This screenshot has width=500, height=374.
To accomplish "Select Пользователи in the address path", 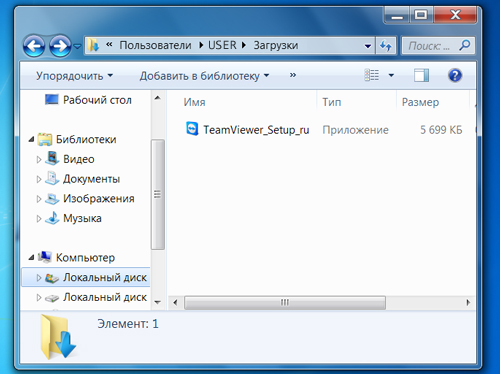I will click(x=155, y=45).
